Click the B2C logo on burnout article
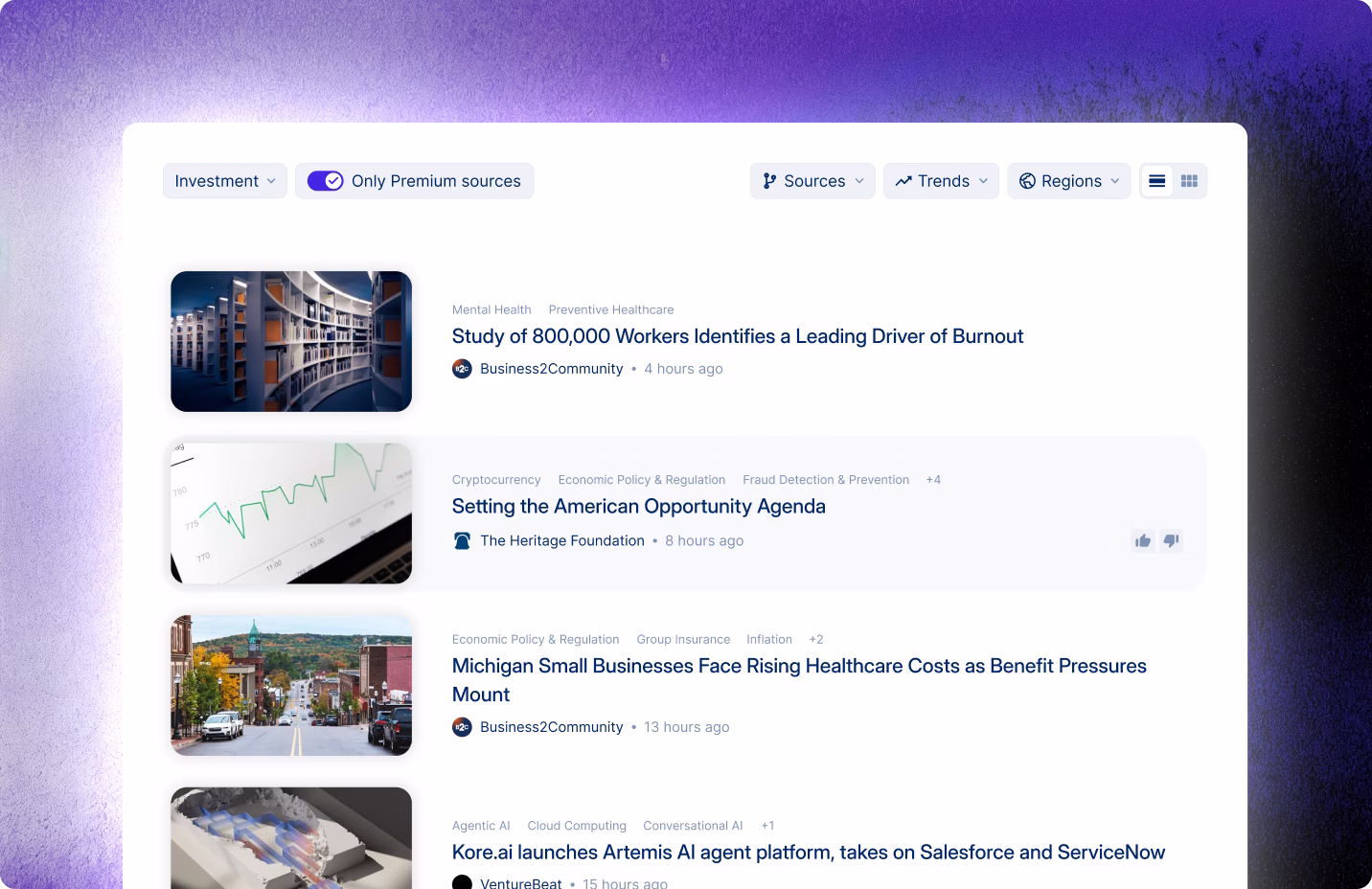Screen dimensions: 1372x889 coord(462,369)
